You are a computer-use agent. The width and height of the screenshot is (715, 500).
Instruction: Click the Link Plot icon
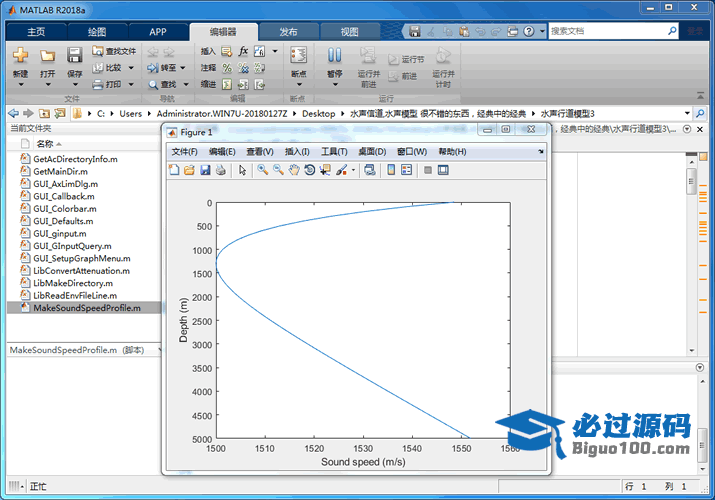coord(370,170)
